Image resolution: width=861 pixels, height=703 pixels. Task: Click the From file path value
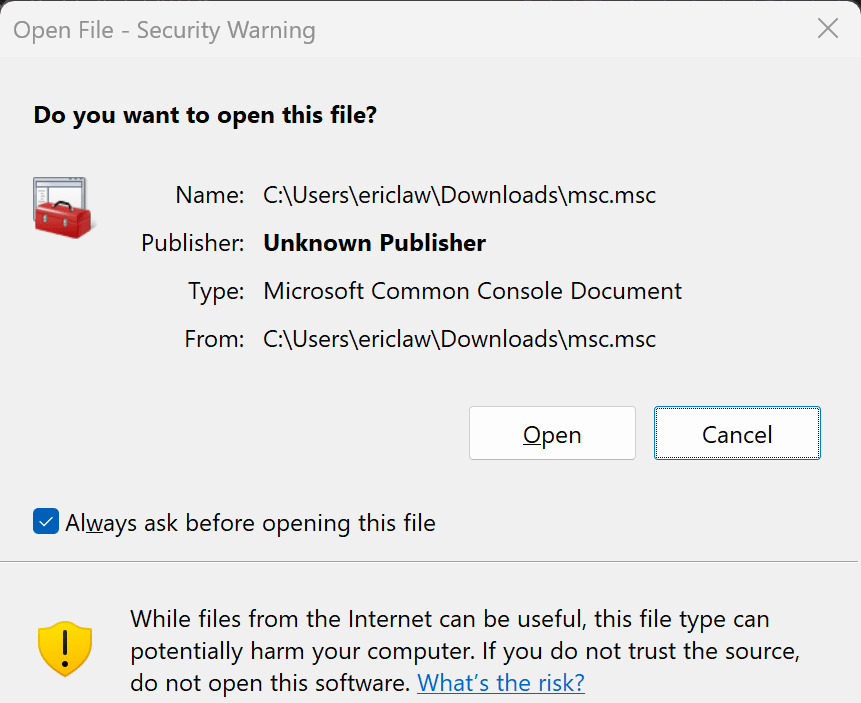tap(460, 339)
